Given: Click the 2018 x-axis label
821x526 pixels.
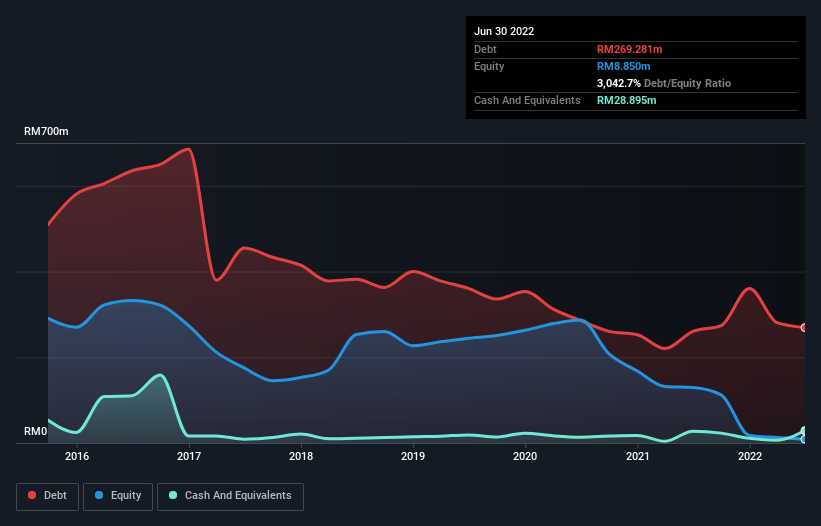Looking at the screenshot, I should click(x=301, y=456).
